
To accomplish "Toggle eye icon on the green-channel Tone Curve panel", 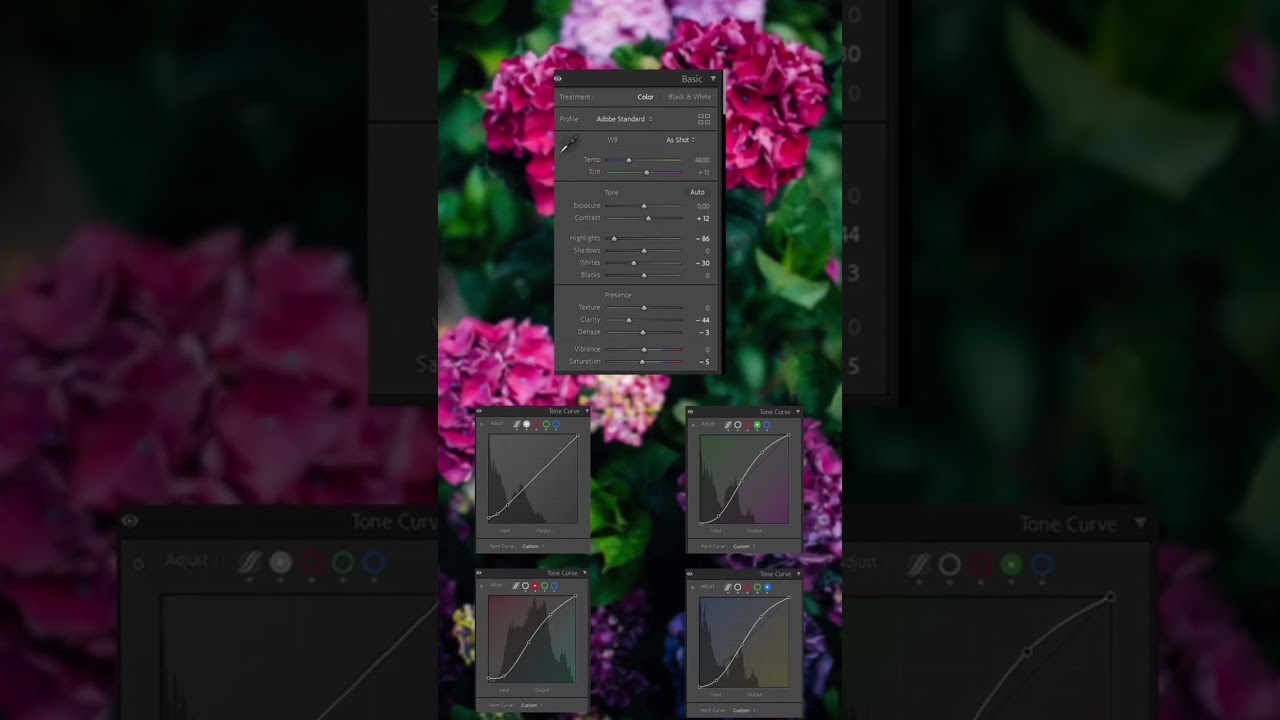I will 690,411.
